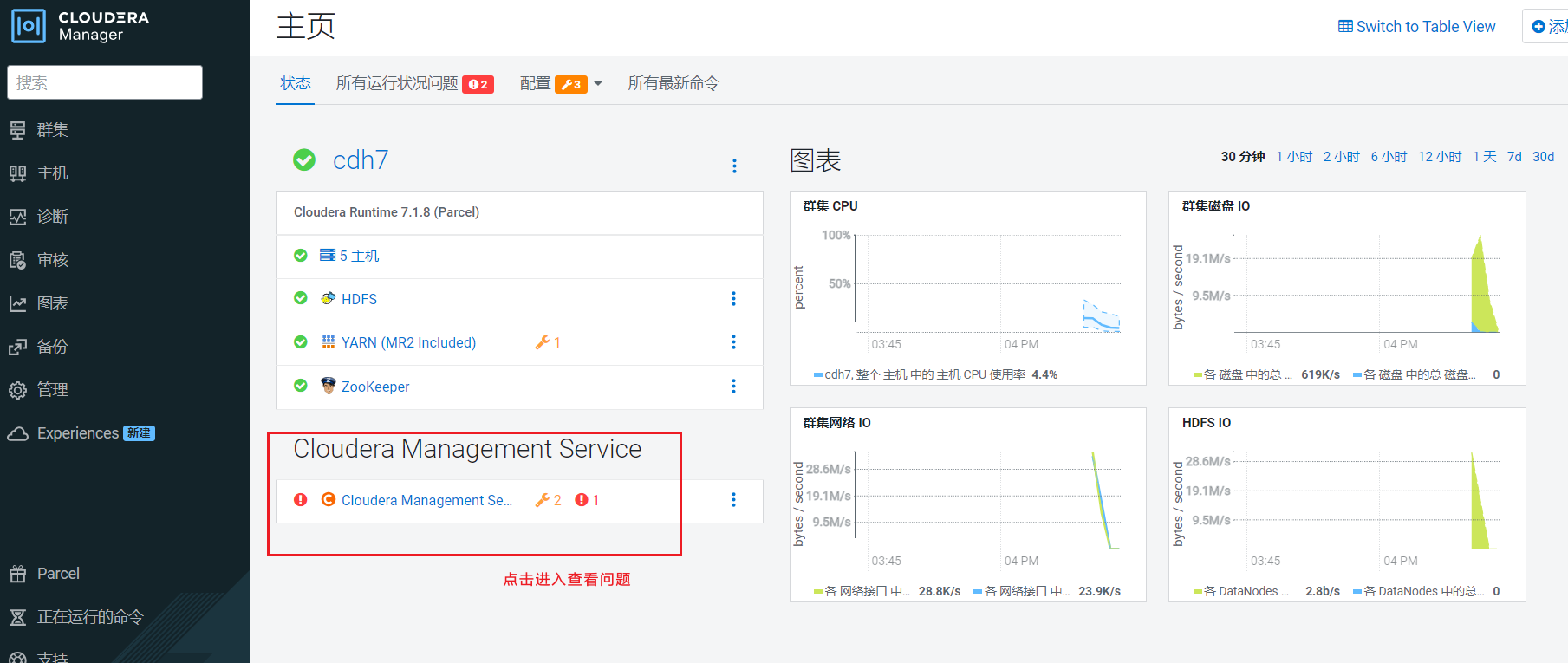The image size is (1568, 663).
Task: Open Cloudera Management Service actions menu
Action: point(733,499)
